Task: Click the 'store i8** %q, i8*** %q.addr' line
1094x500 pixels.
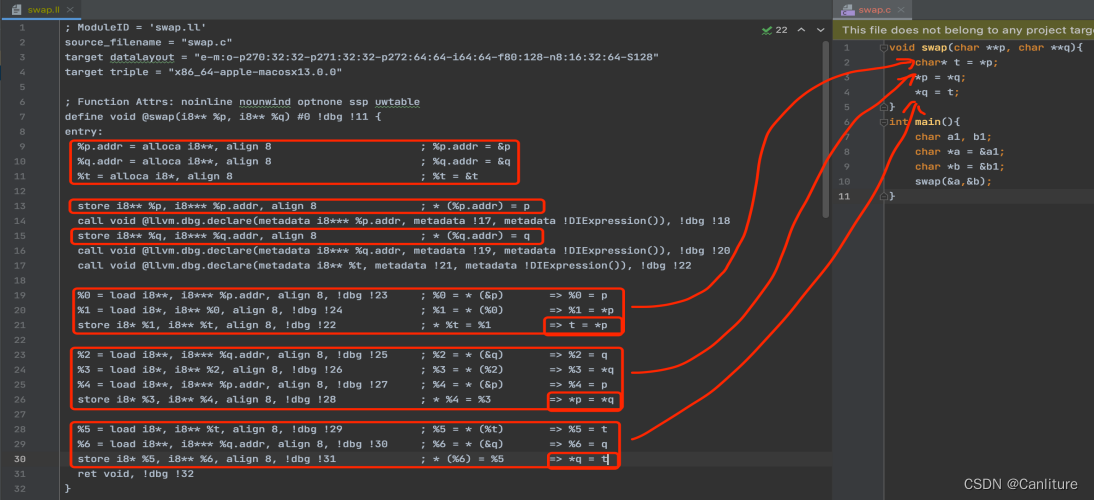Action: pos(197,236)
